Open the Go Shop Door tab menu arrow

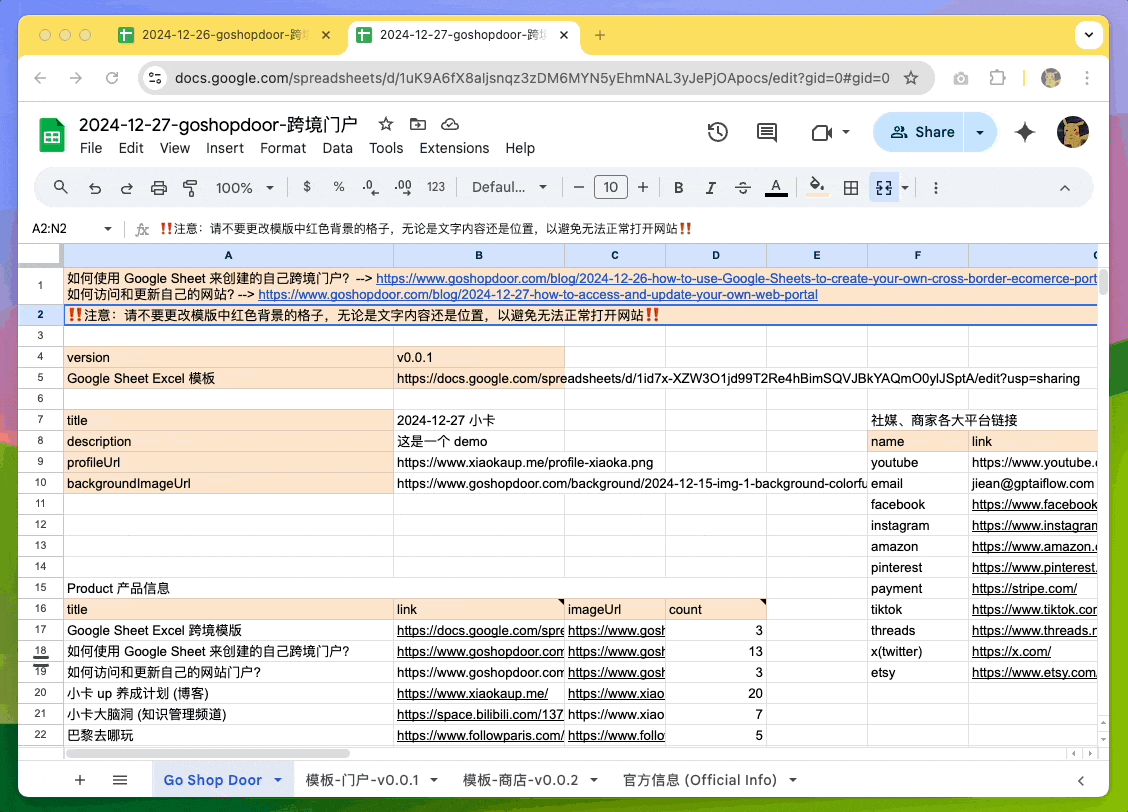[278, 780]
